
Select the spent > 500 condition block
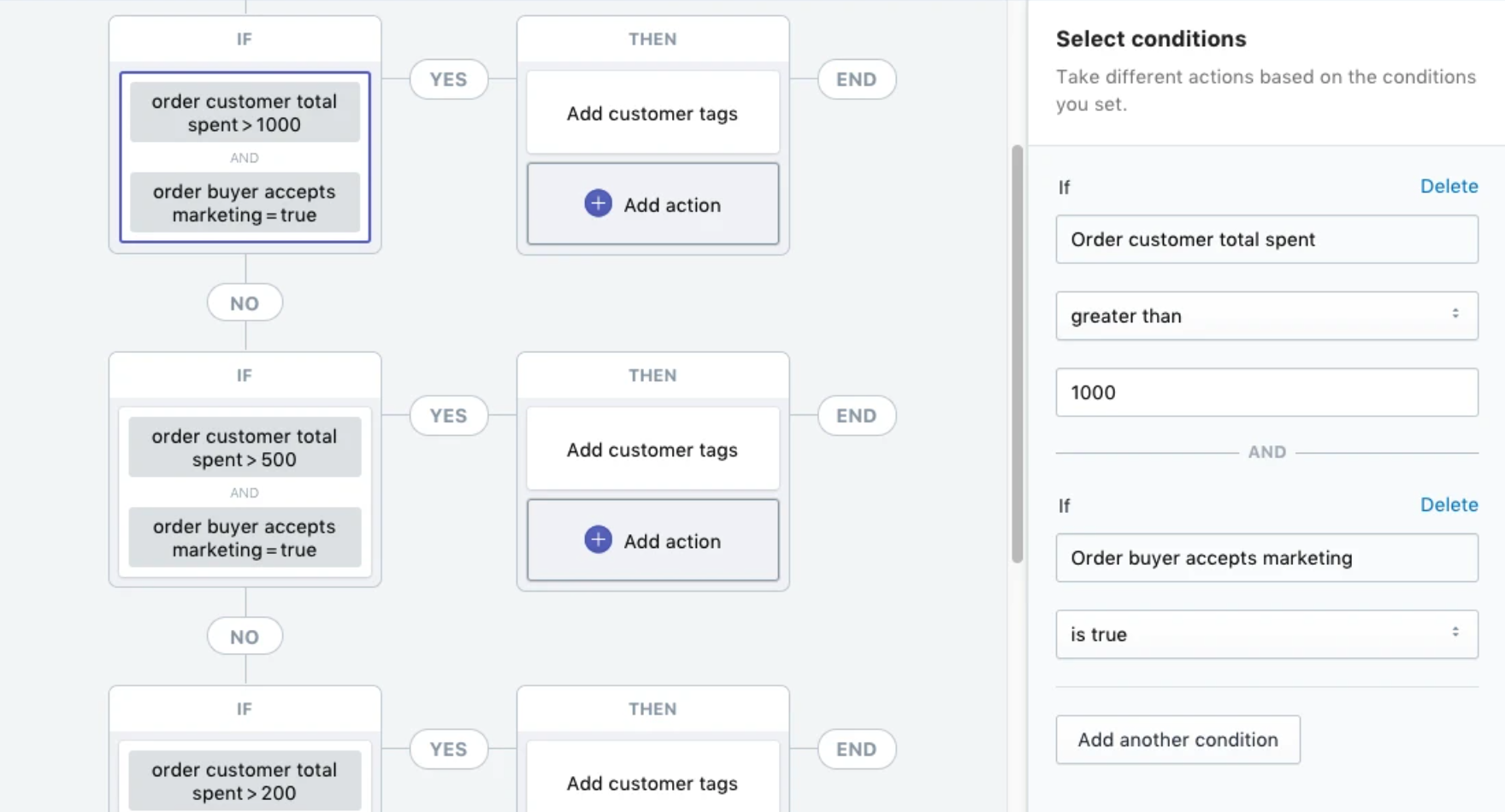tap(245, 447)
